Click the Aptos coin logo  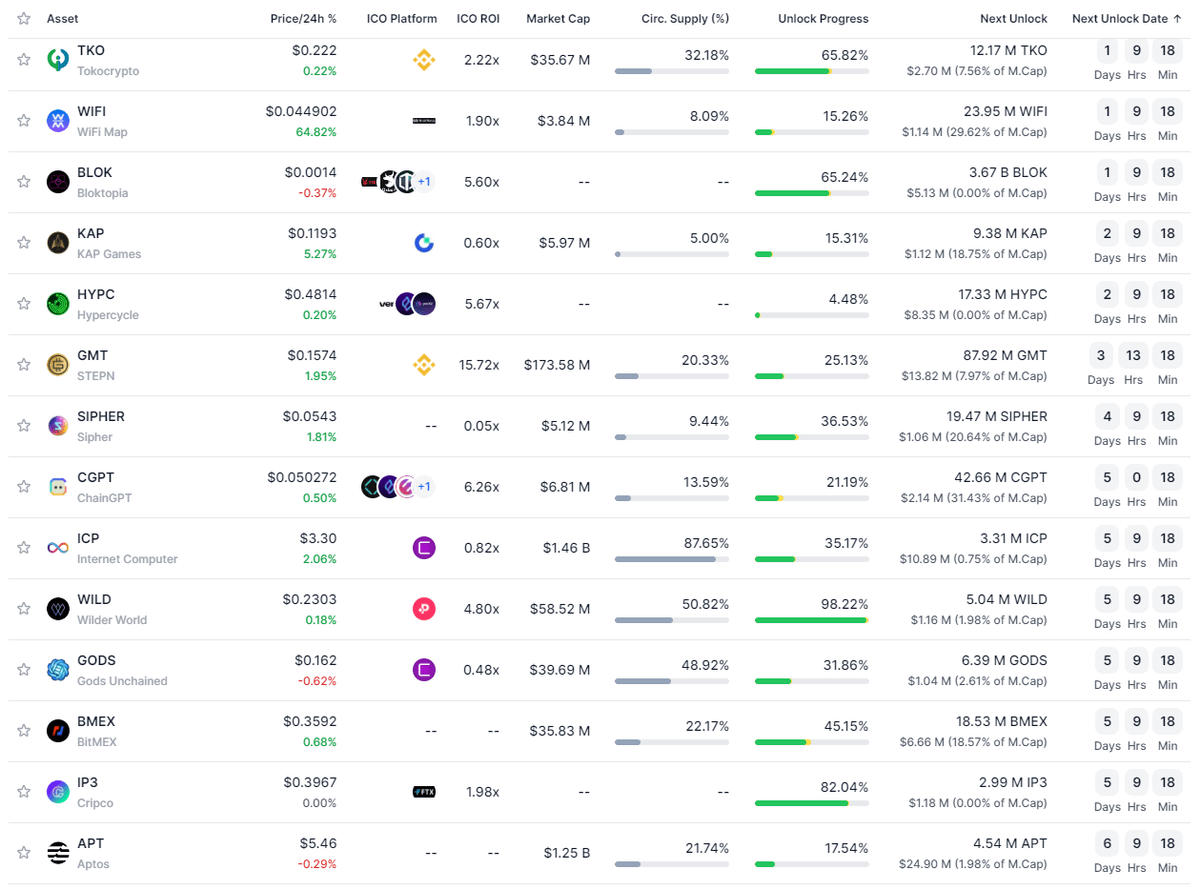(x=58, y=853)
